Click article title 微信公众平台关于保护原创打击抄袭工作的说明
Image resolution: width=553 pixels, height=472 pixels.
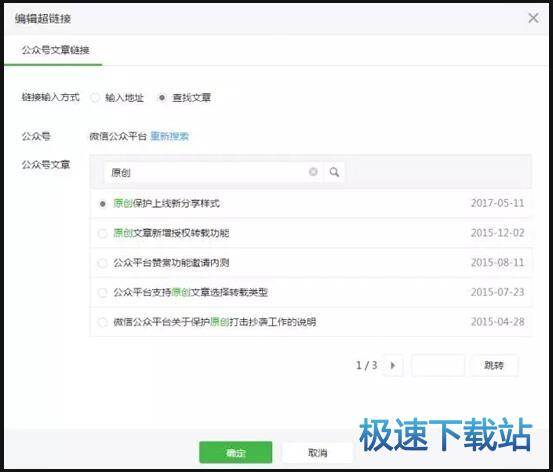pos(214,322)
